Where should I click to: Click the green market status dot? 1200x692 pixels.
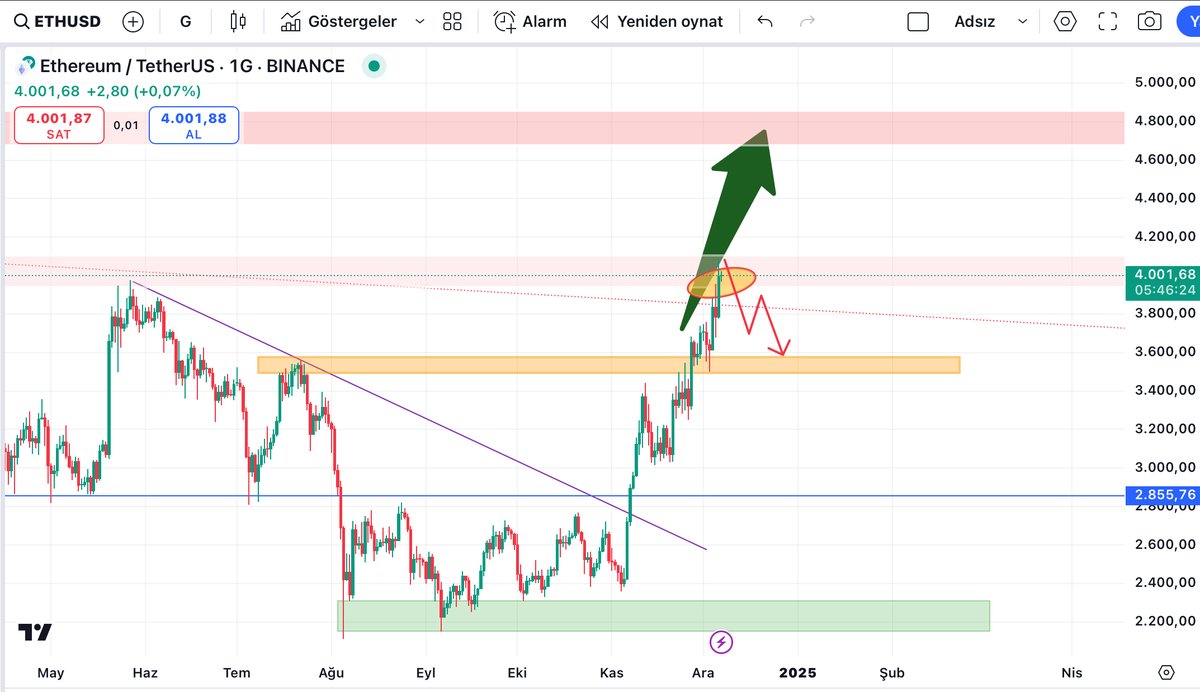click(x=374, y=67)
